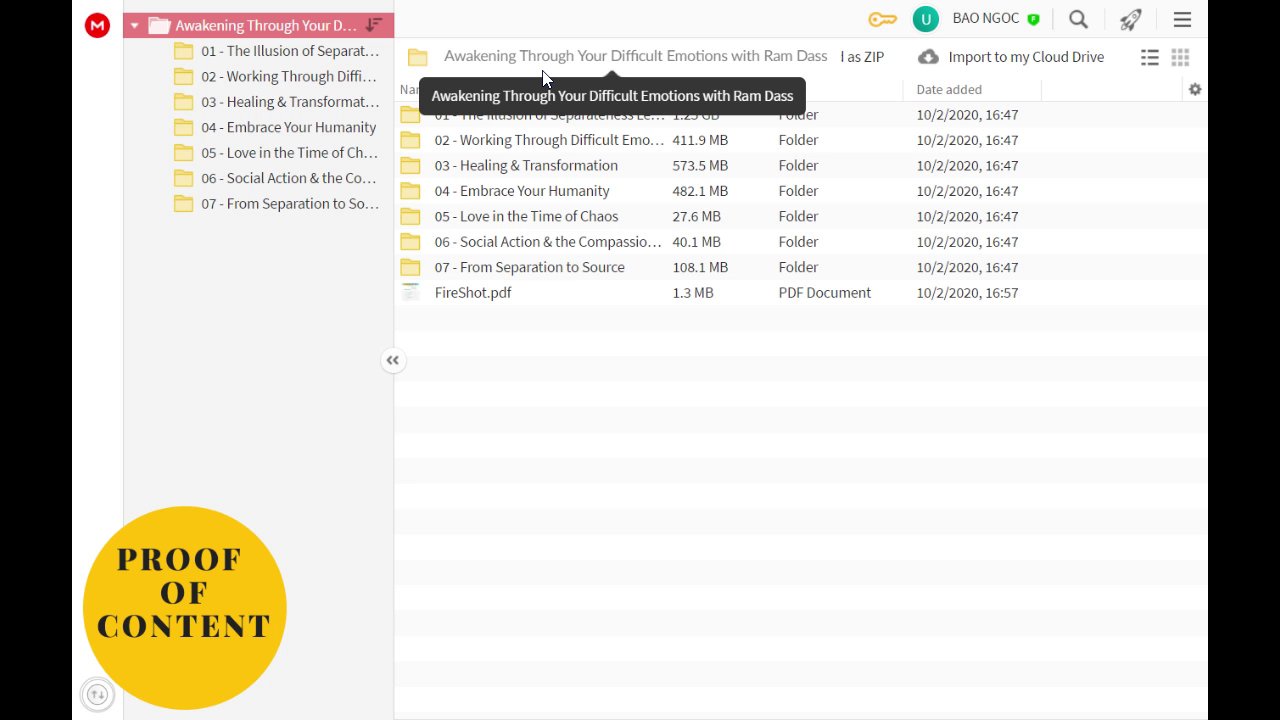Screen dimensions: 1280x720
Task: Click the 482.1 MB size cell
Action: click(x=700, y=191)
